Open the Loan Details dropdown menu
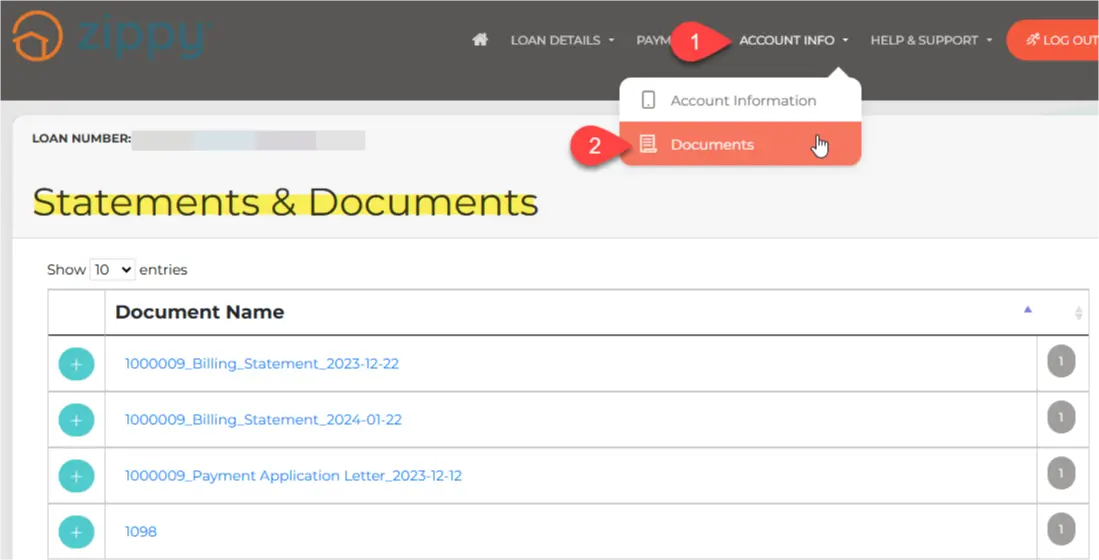Viewport: 1099px width, 560px height. click(x=561, y=40)
